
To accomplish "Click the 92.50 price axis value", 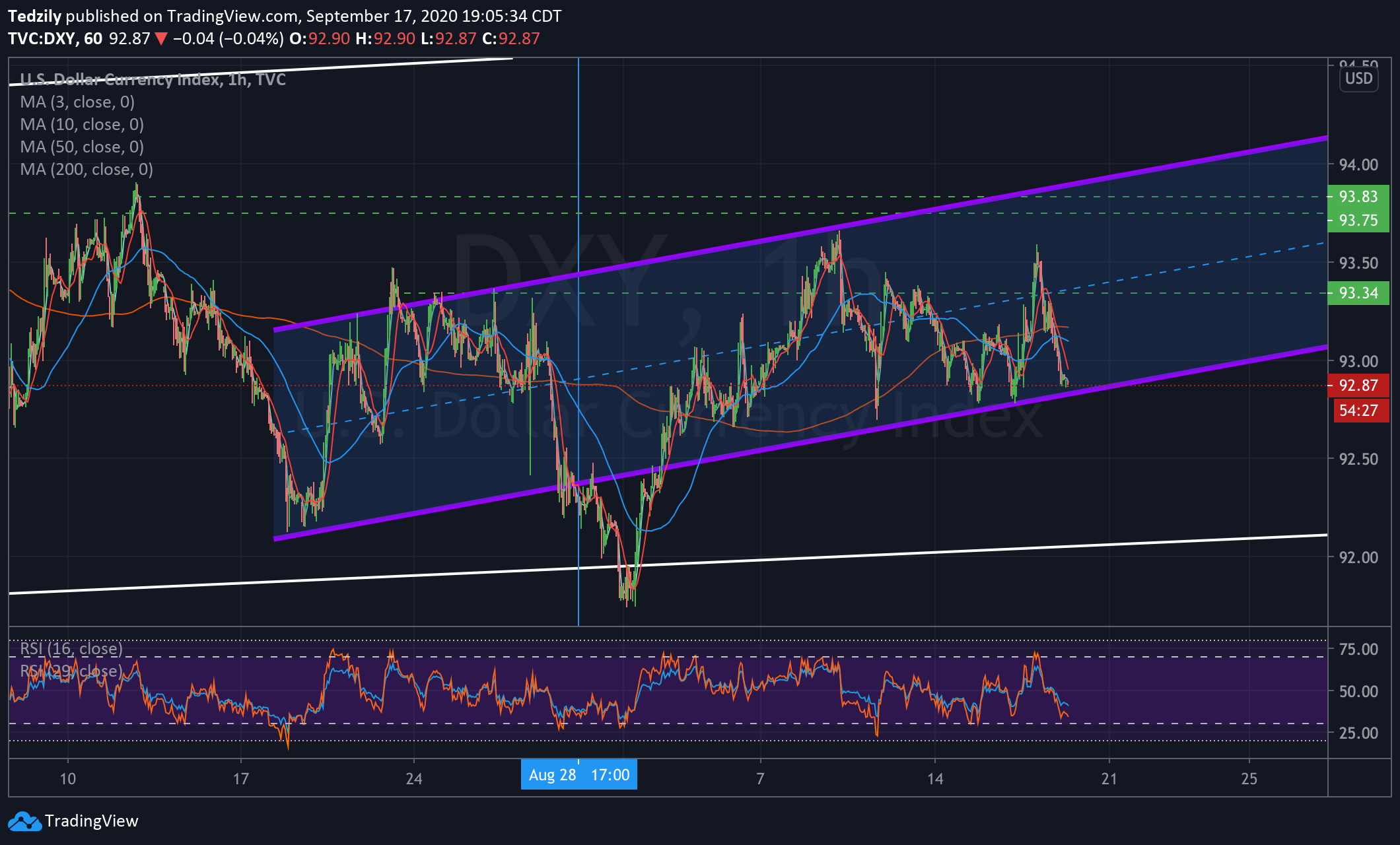I will click(1358, 459).
